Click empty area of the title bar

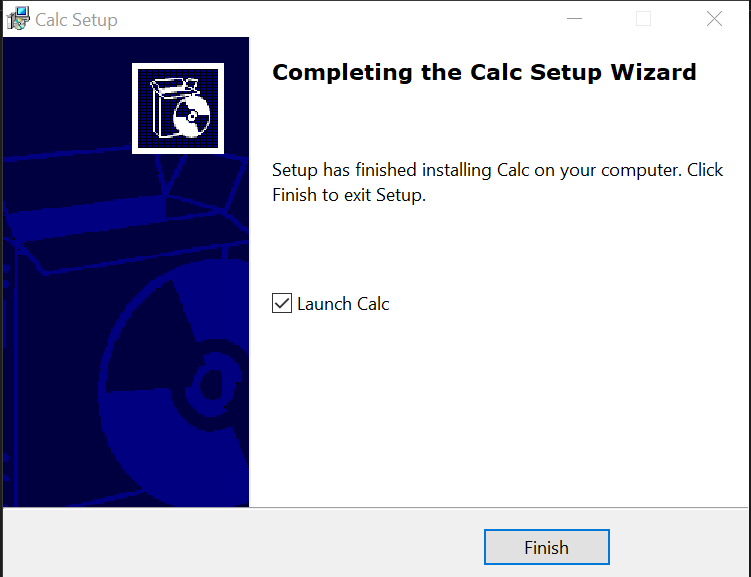pos(330,19)
